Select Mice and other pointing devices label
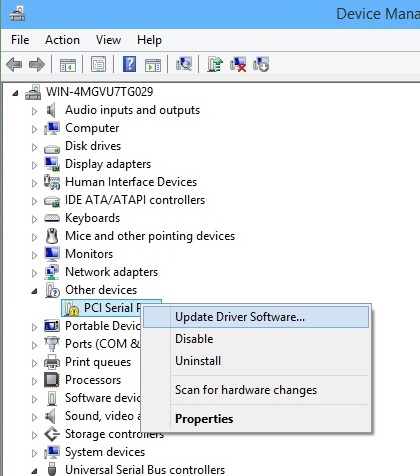The image size is (420, 476). pos(150,236)
